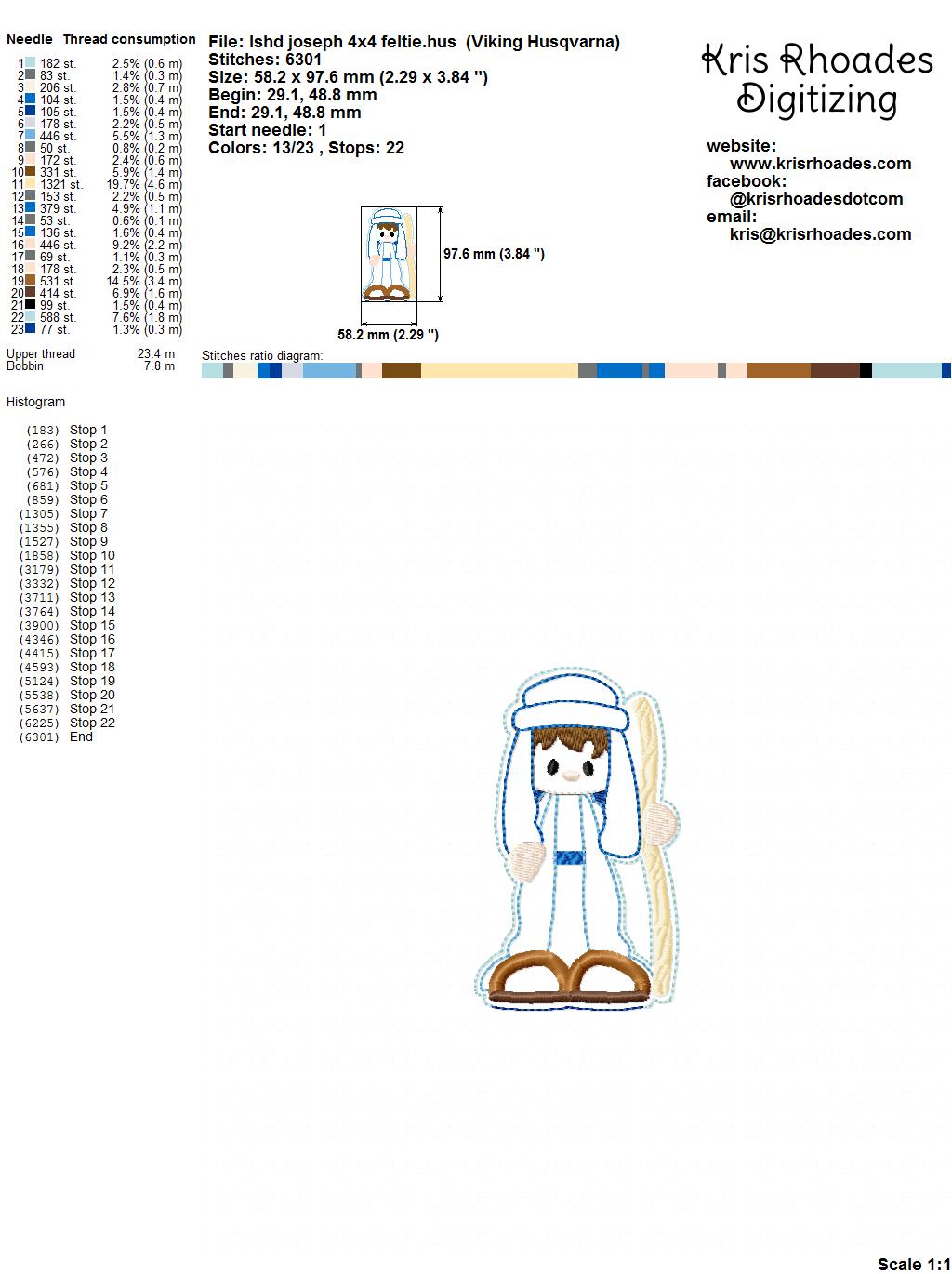The height and width of the screenshot is (1274, 952).
Task: Click kris@krisrhoades.com email address
Action: click(820, 234)
